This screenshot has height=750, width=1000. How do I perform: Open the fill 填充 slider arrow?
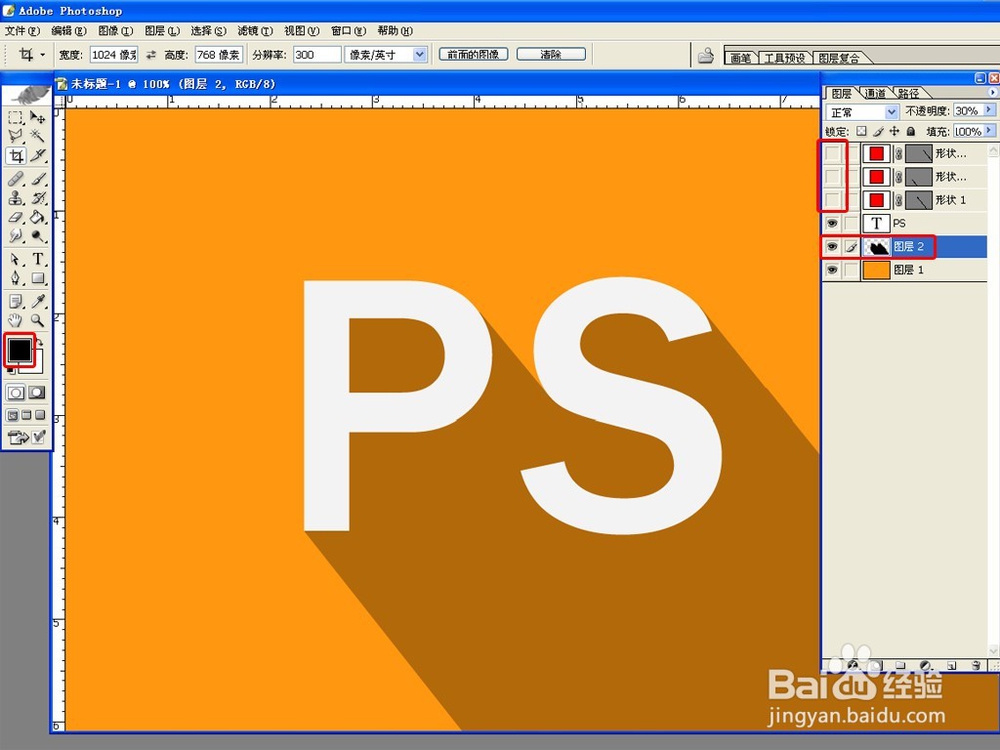coord(989,131)
